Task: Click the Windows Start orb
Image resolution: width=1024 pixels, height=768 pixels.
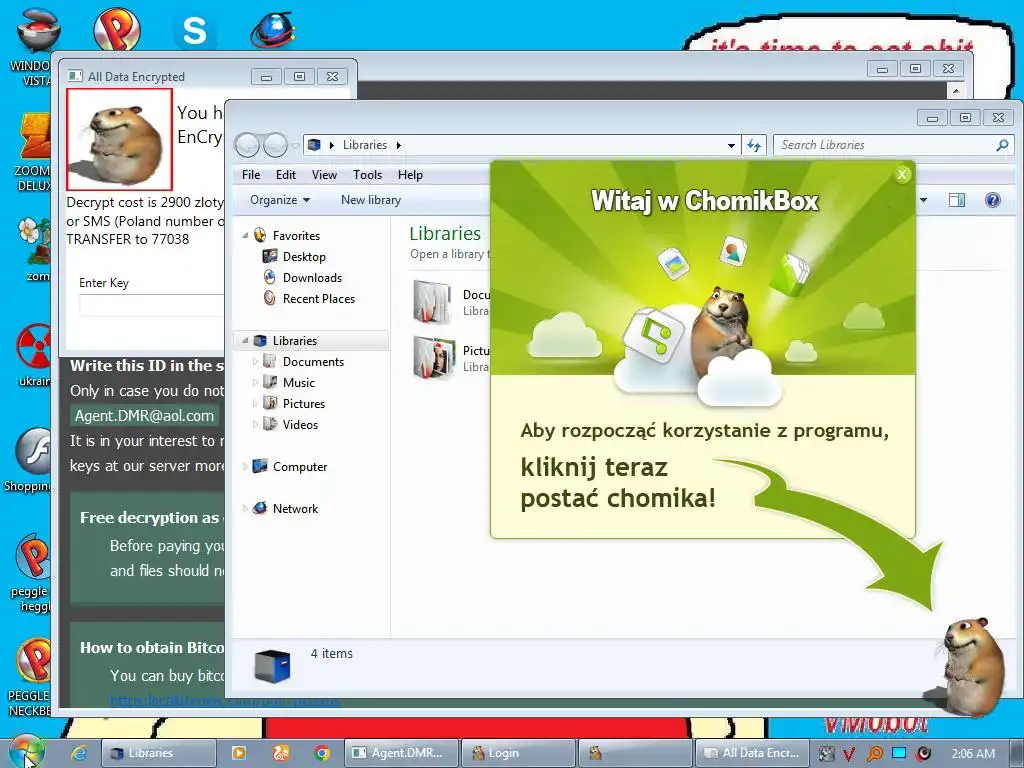Action: point(26,751)
